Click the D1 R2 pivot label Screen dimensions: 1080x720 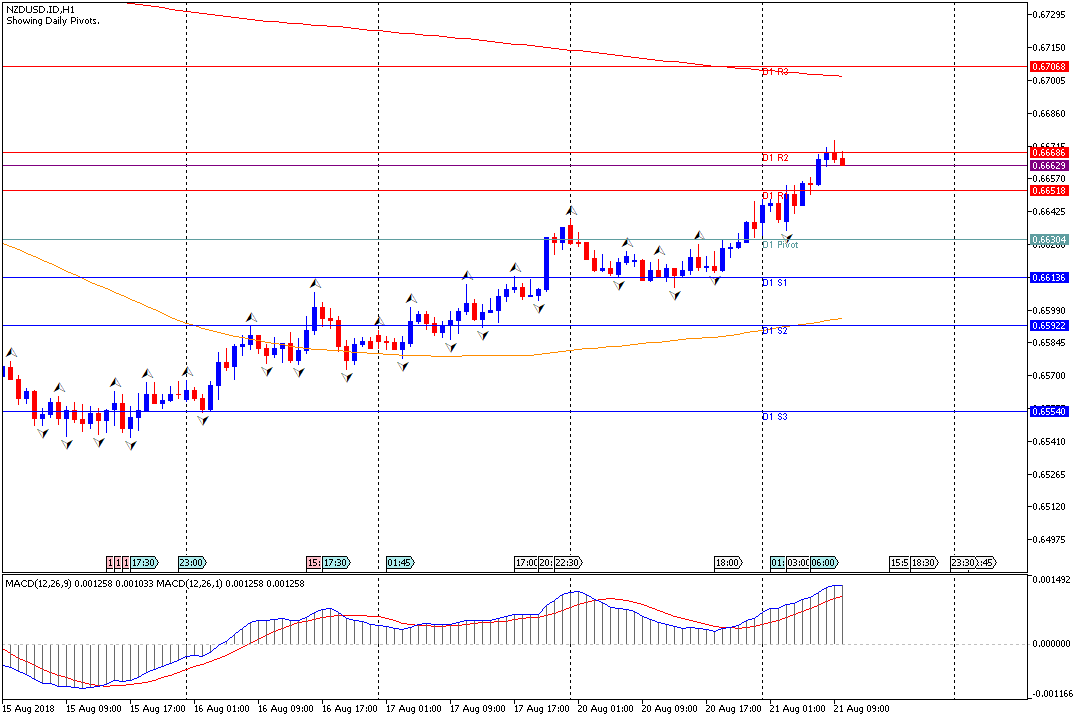tap(775, 158)
